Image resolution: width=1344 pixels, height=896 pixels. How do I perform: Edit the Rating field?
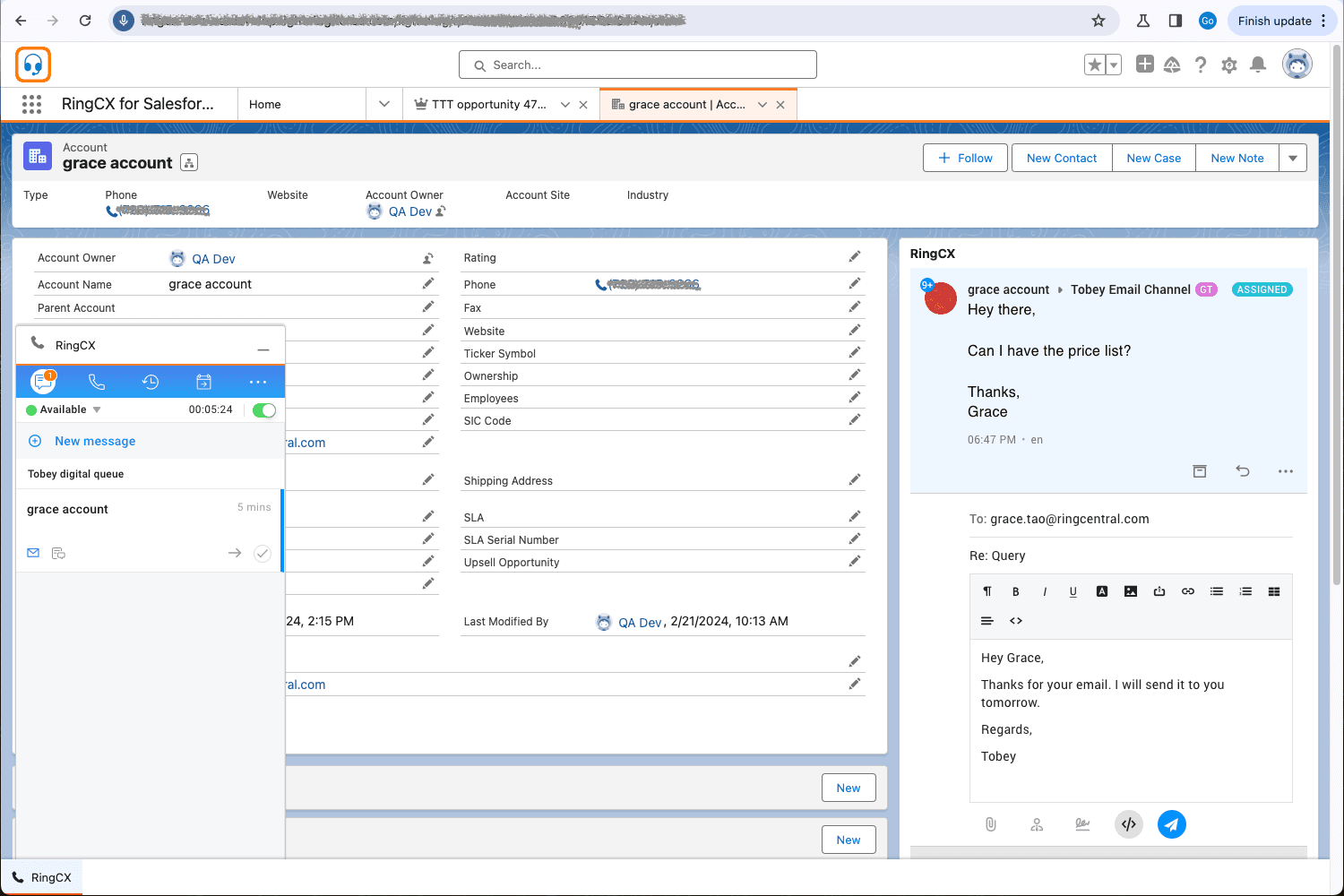click(x=855, y=257)
